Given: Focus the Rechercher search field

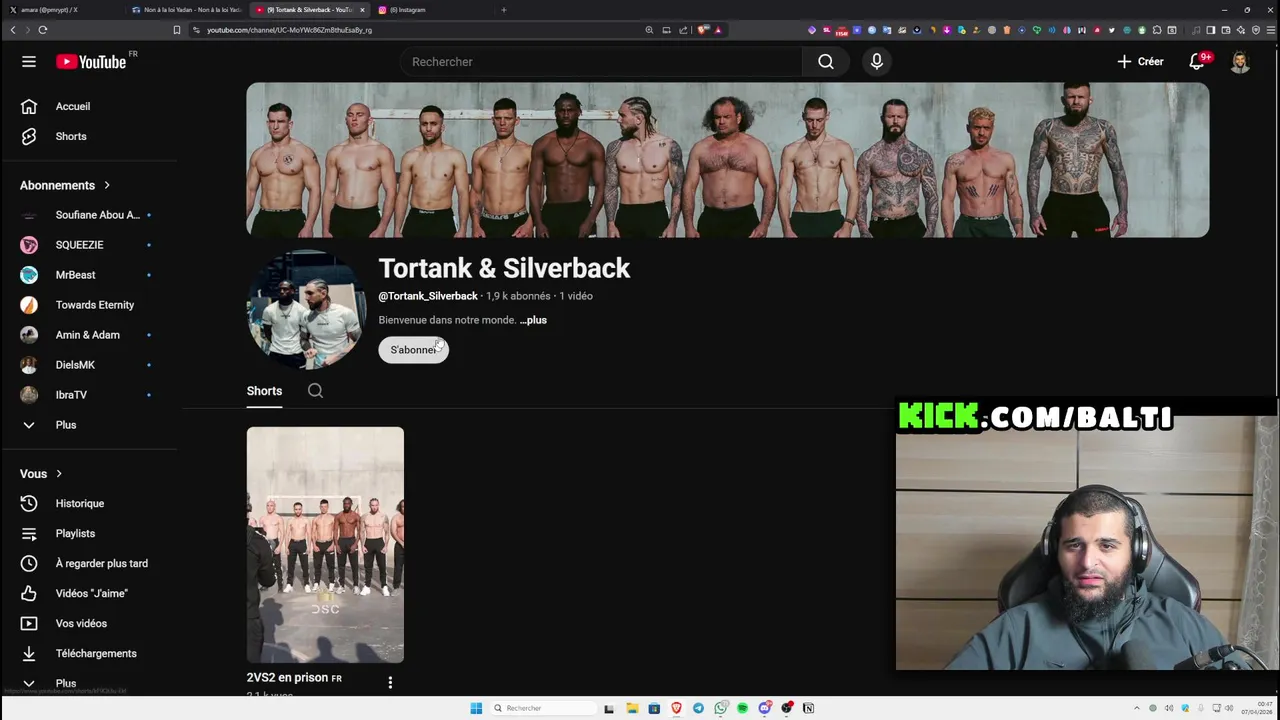Looking at the screenshot, I should click(600, 62).
